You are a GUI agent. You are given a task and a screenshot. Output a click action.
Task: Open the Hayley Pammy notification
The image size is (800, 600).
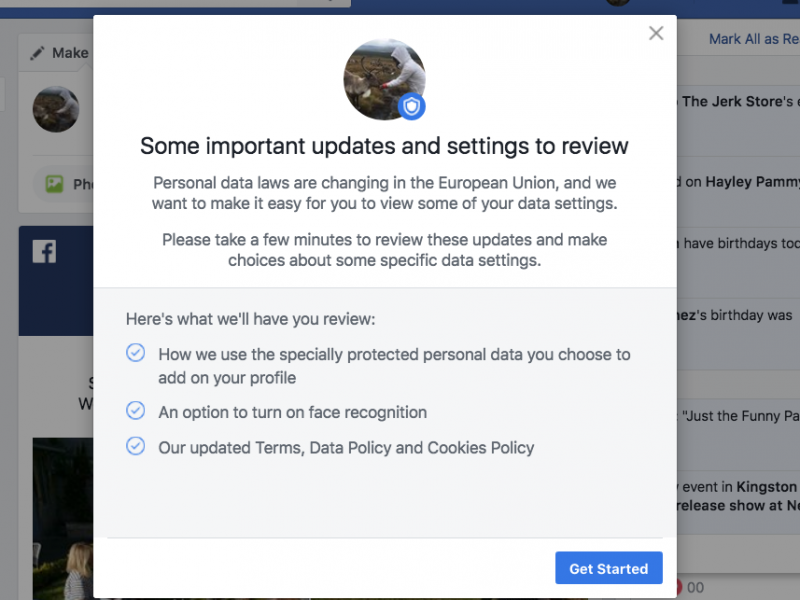(x=738, y=192)
